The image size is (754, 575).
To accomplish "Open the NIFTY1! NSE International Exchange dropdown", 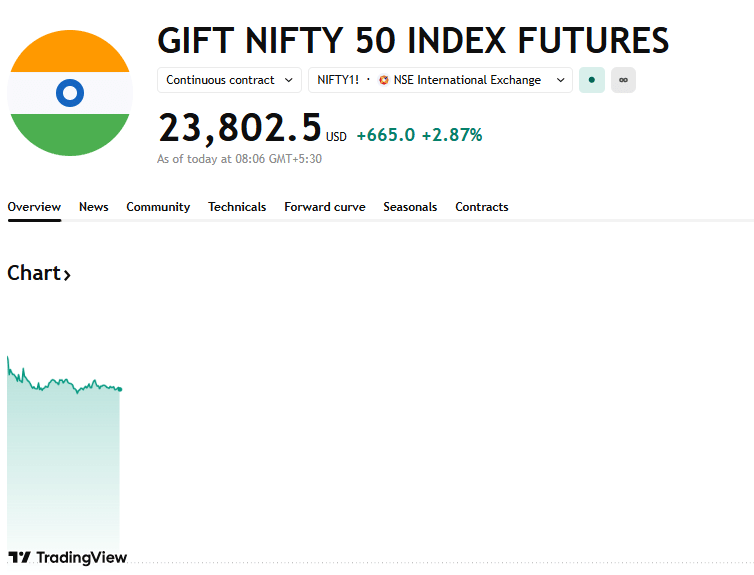I will [440, 80].
